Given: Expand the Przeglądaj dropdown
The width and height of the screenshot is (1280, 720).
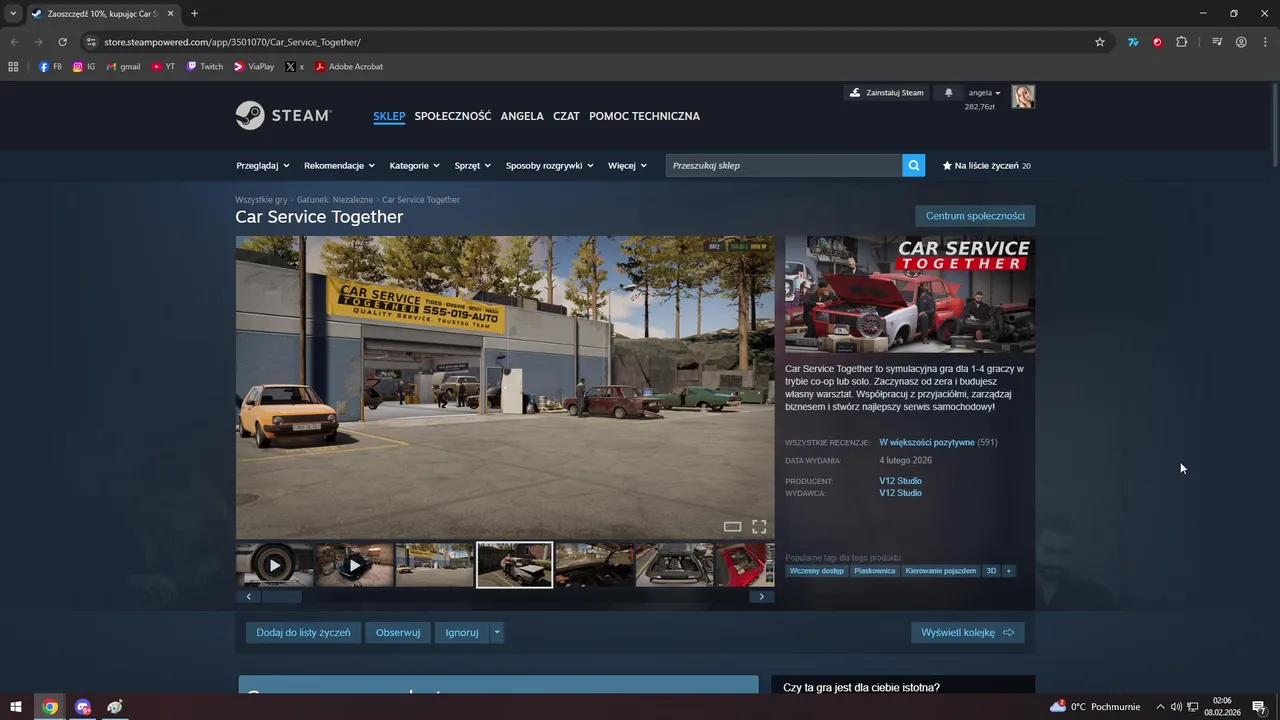Looking at the screenshot, I should point(263,166).
